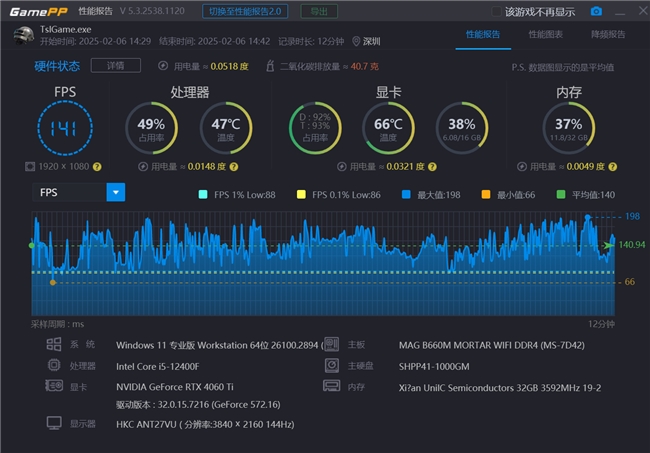Switch to the 性能图表 tab
The height and width of the screenshot is (453, 650).
click(546, 34)
